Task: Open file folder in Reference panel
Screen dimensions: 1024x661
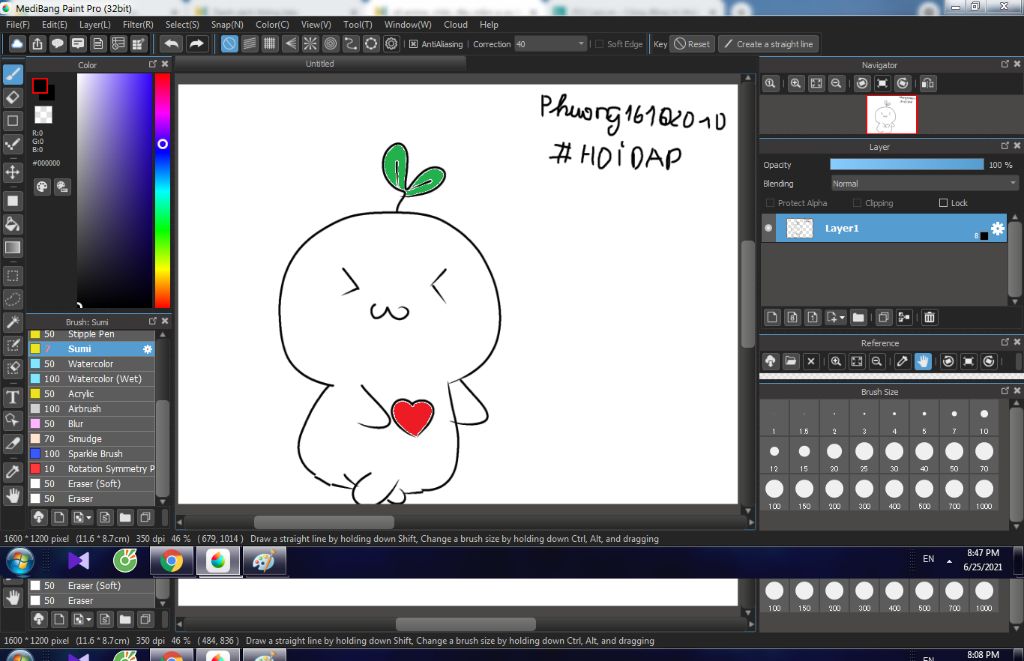Action: (791, 361)
